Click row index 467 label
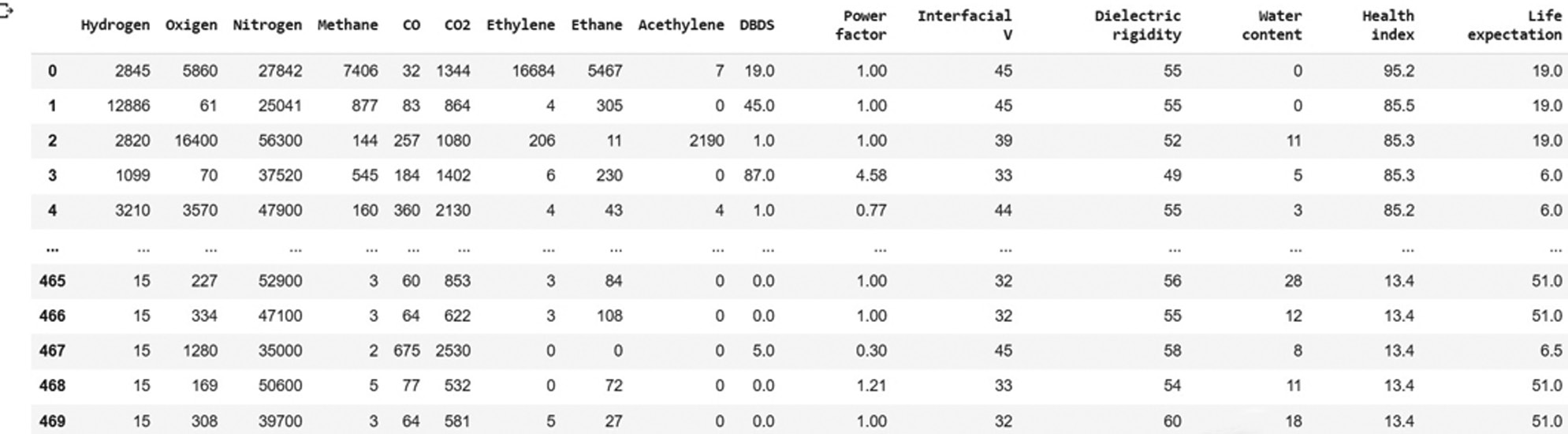 [52, 350]
